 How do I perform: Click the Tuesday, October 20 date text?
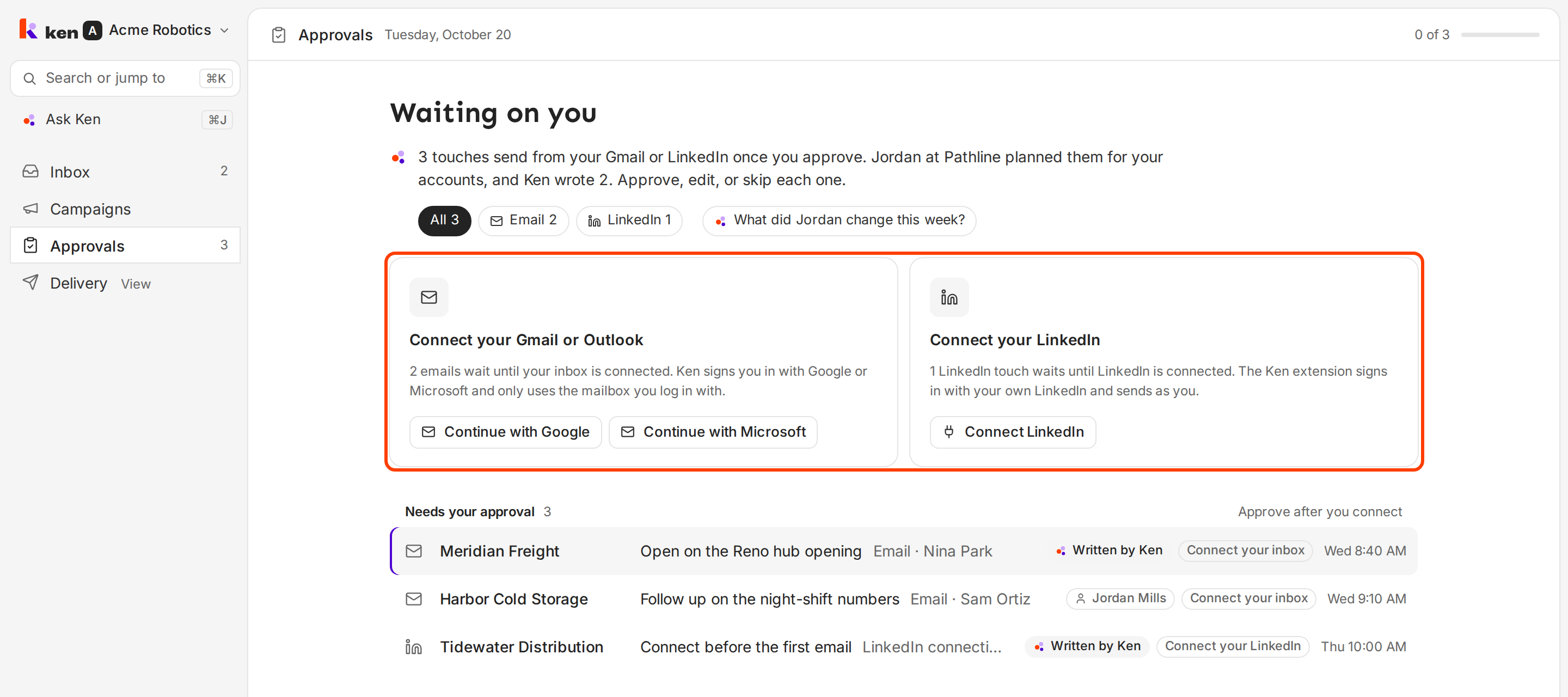click(448, 35)
